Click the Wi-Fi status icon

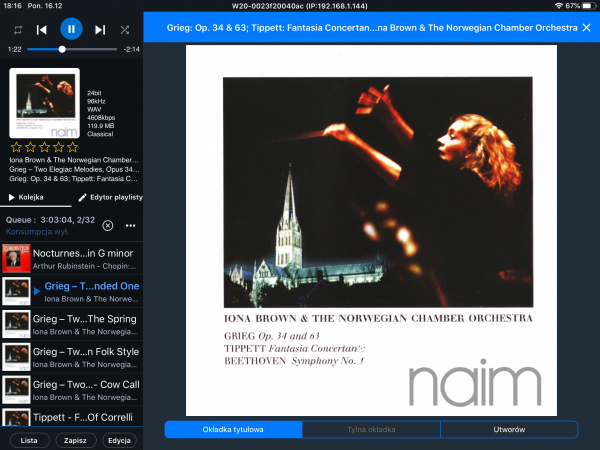[x=559, y=6]
